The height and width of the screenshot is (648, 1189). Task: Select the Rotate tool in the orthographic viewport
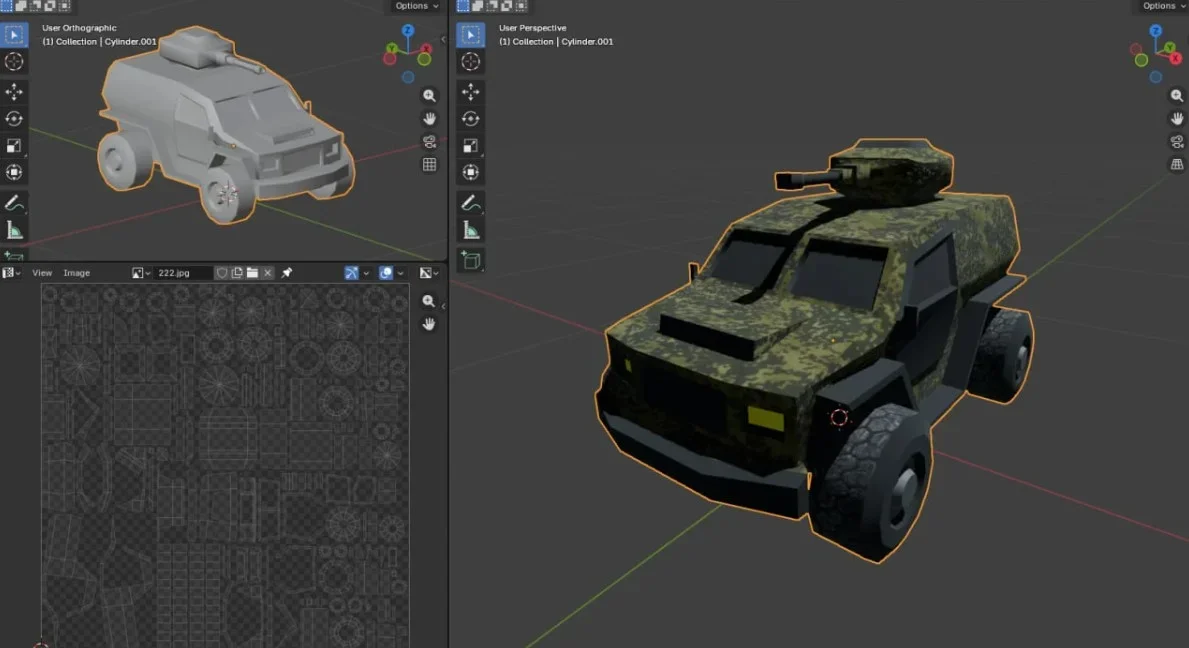click(14, 119)
